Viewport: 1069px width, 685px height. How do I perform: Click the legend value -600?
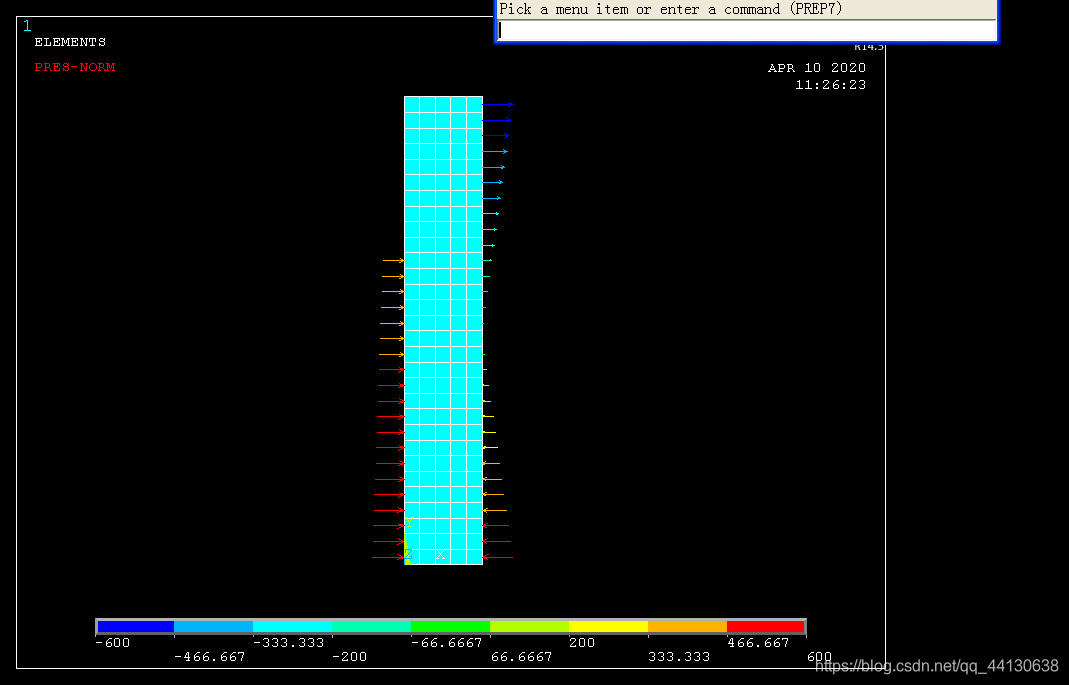coord(112,643)
